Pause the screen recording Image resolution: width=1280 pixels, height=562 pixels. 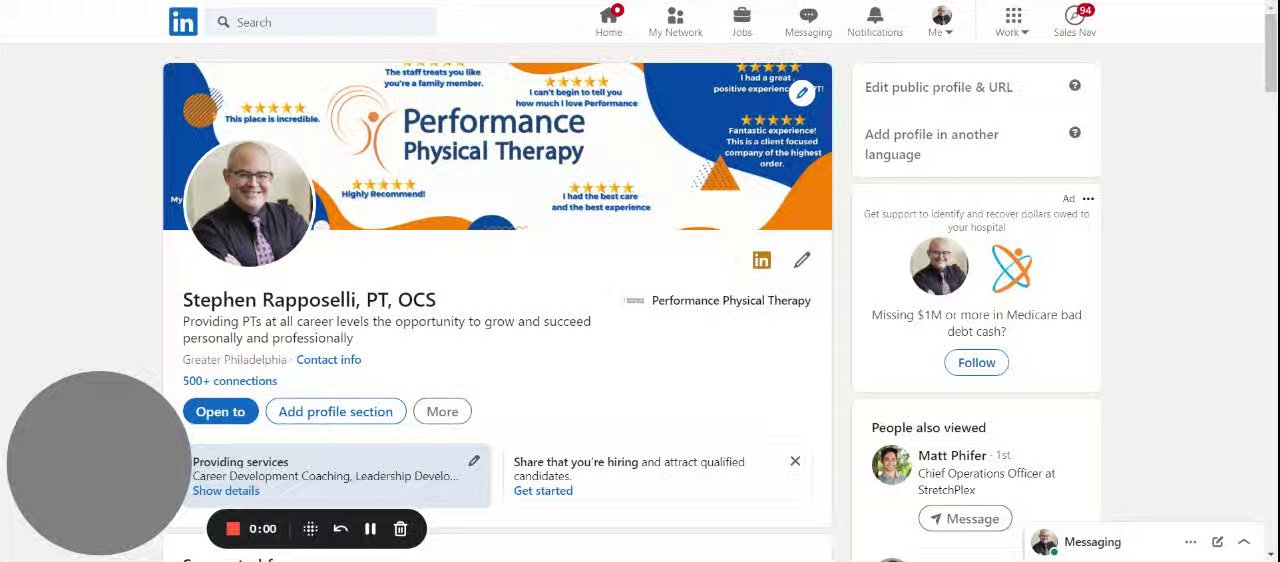point(370,529)
